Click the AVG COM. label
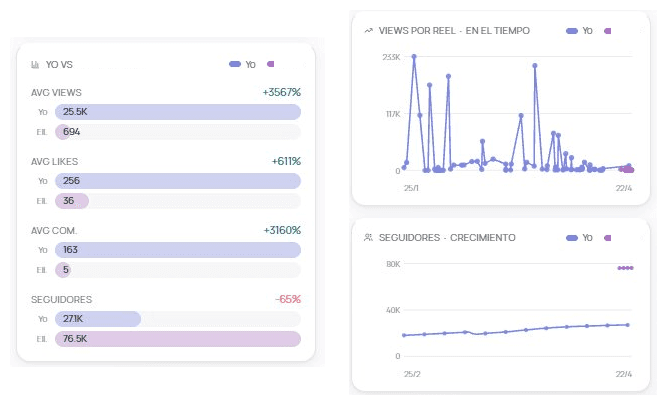 (x=54, y=231)
